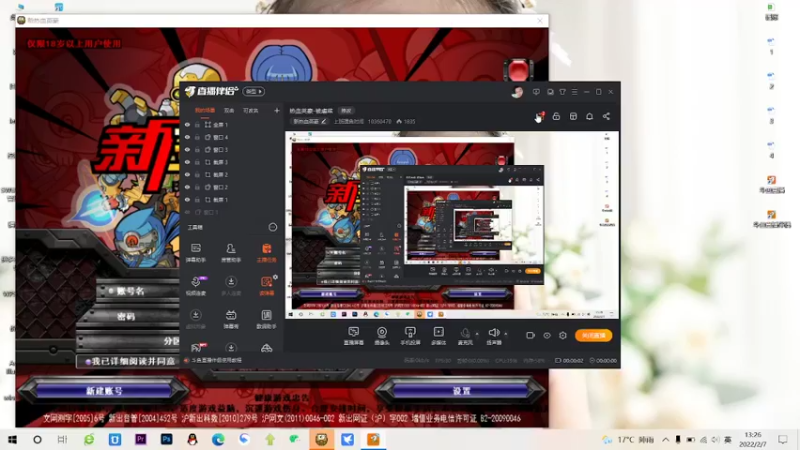Click 设置 button in the game window
The width and height of the screenshot is (800, 450).
tap(461, 391)
